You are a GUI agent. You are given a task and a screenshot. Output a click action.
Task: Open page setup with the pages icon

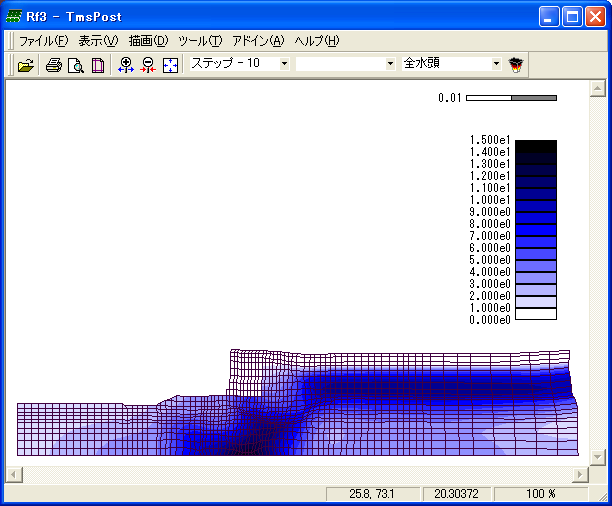coord(98,65)
